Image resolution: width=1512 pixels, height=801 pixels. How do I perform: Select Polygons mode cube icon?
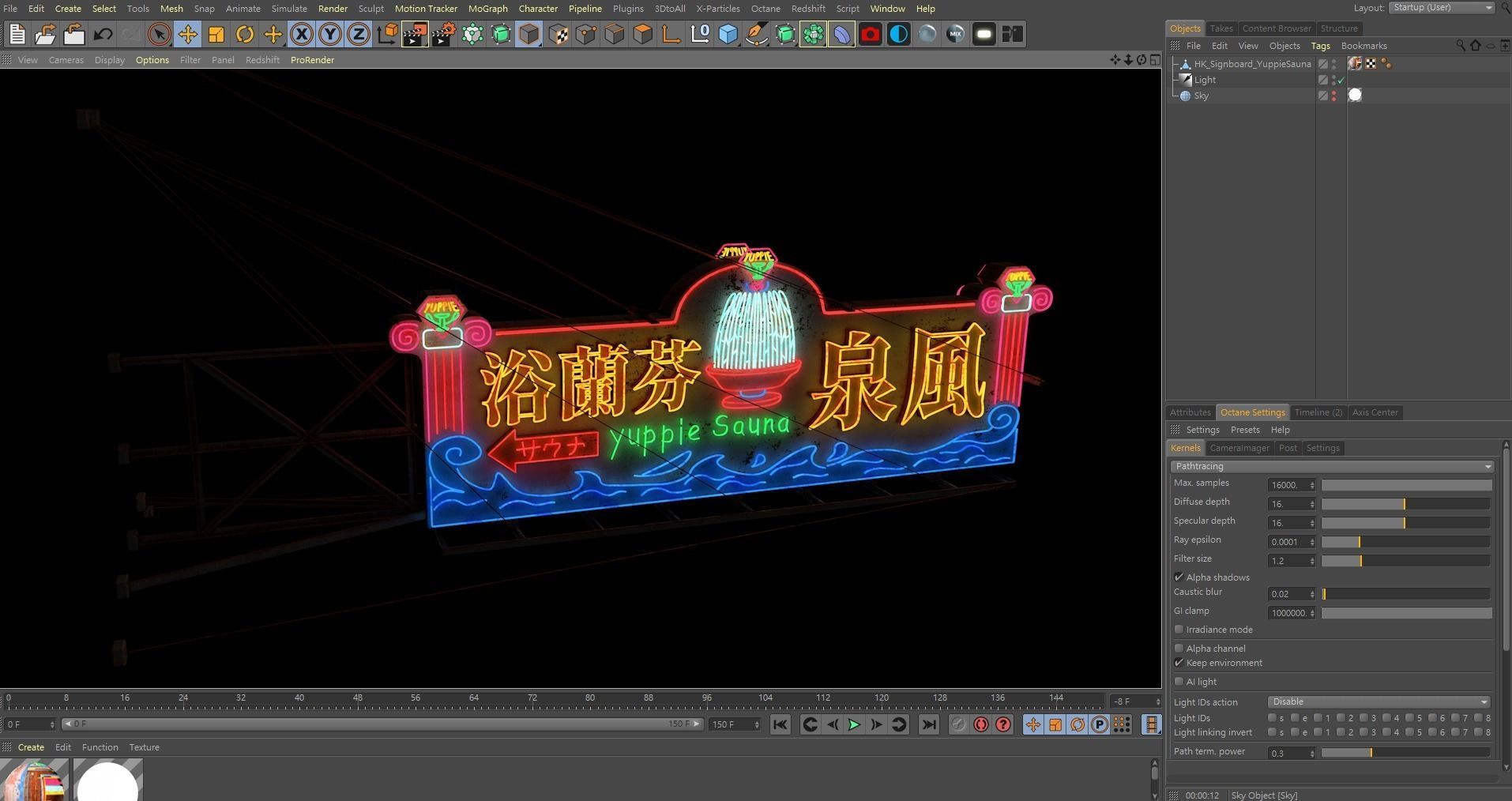coord(642,34)
